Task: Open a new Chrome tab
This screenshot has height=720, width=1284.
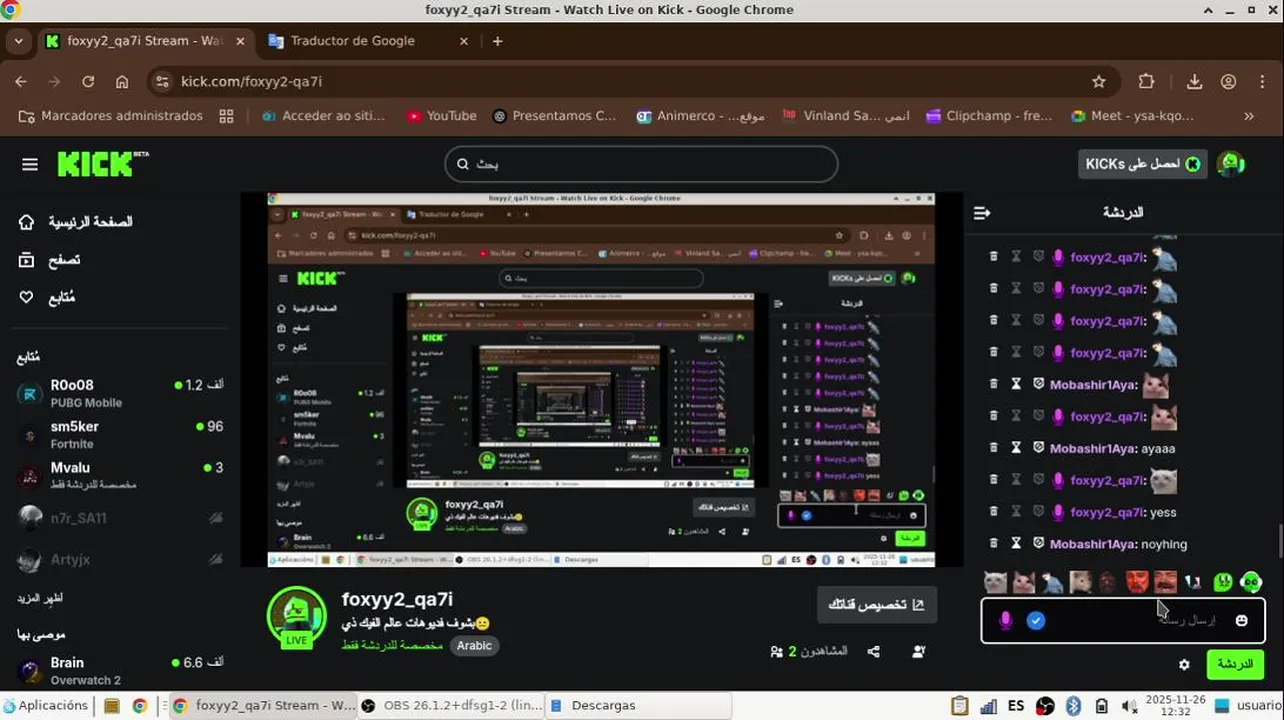Action: [x=498, y=41]
